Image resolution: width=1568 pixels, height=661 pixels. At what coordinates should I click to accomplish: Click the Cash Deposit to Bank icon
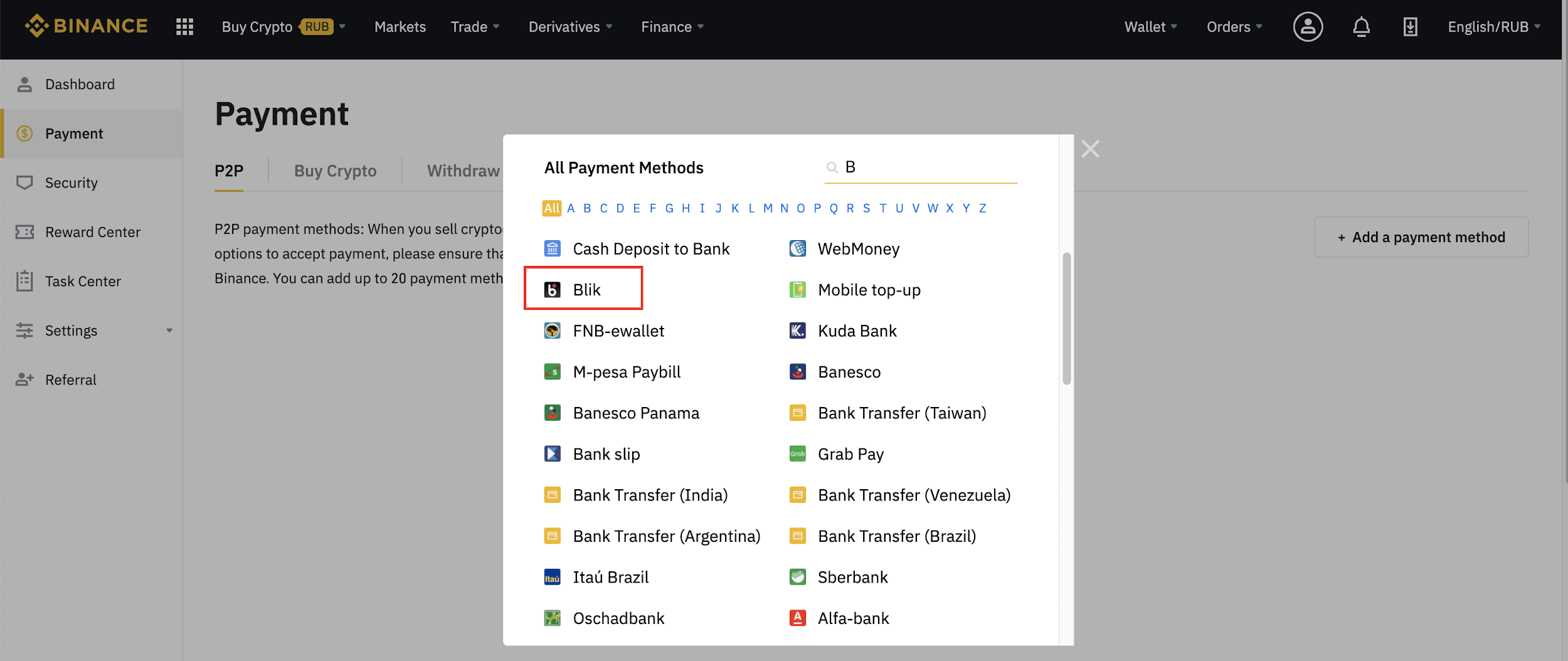coord(552,249)
